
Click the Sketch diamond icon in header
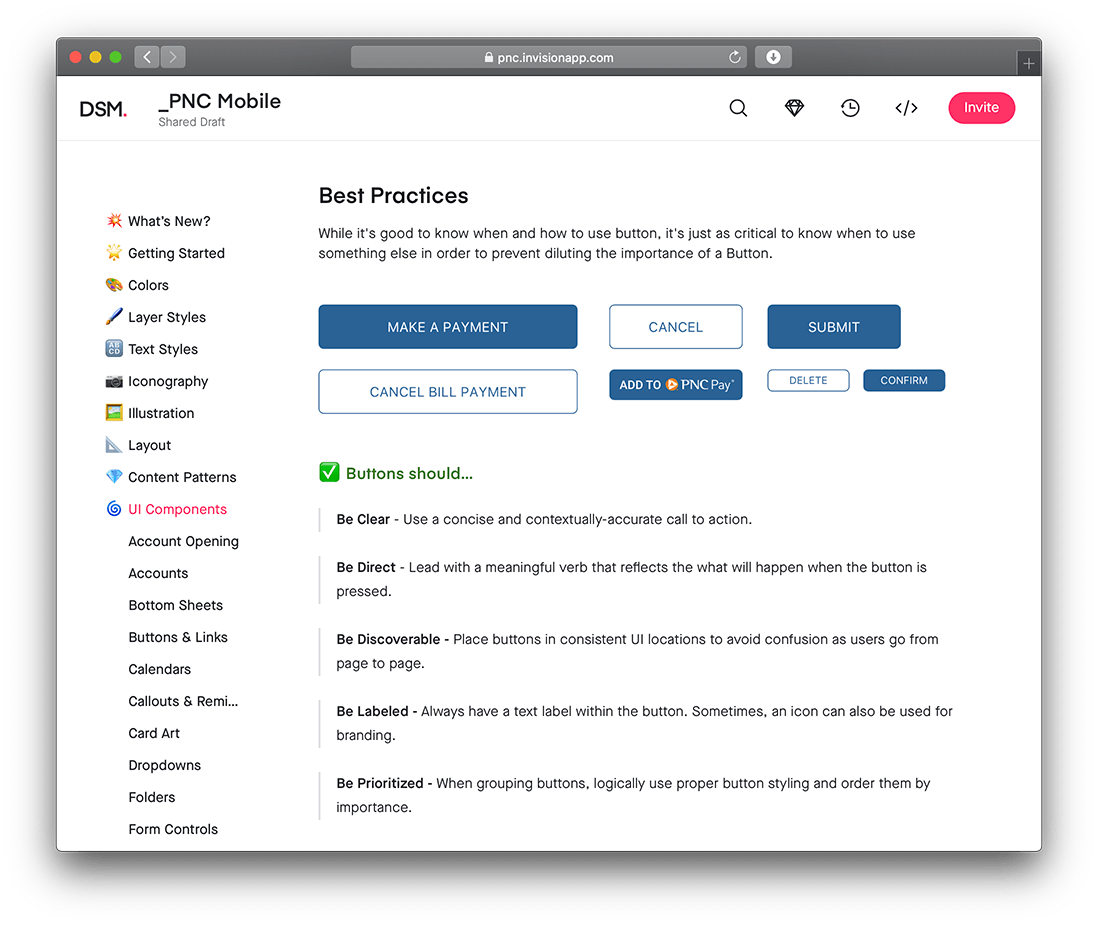pyautogui.click(x=794, y=108)
